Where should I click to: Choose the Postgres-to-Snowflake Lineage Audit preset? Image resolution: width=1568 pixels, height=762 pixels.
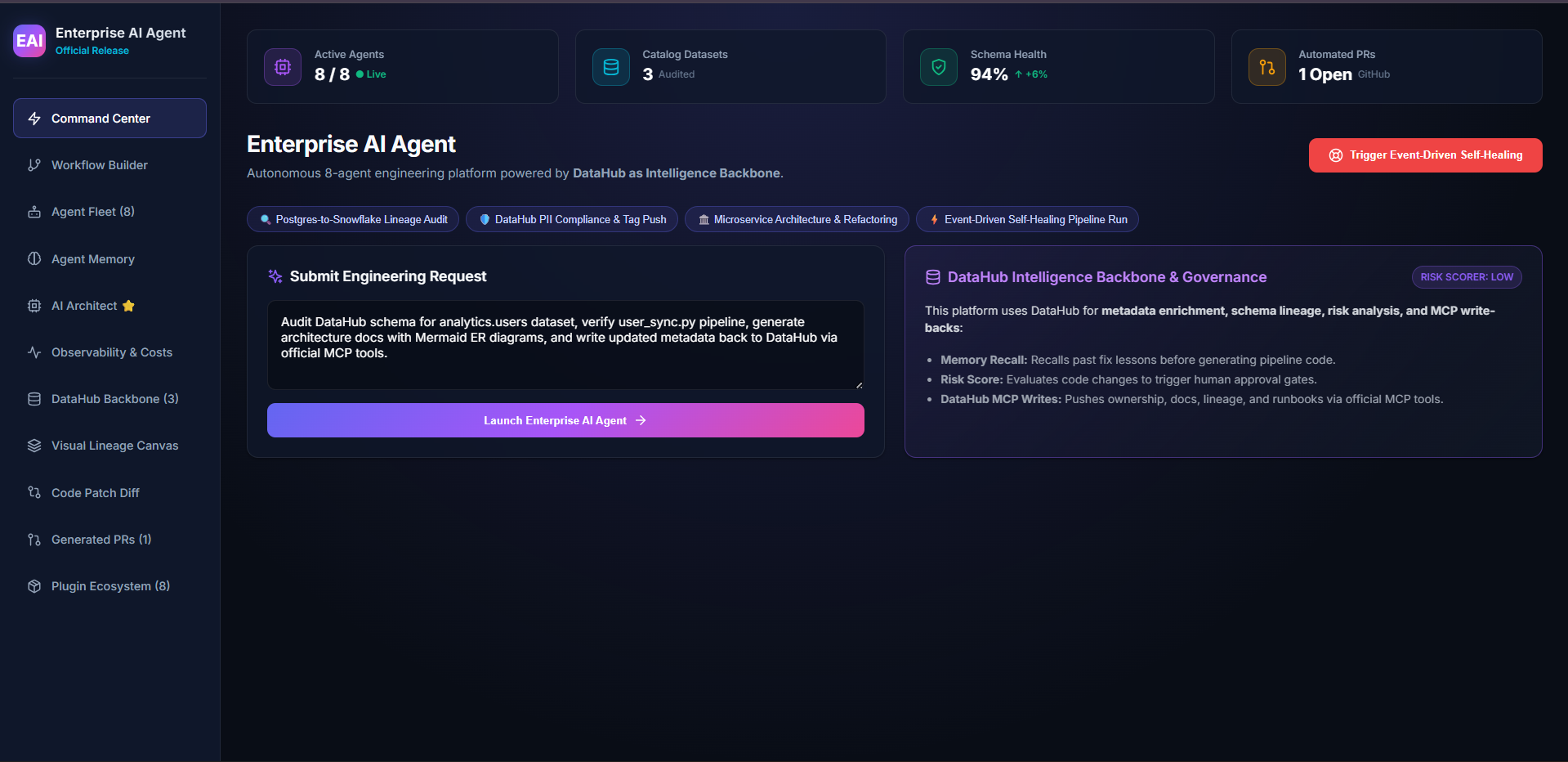point(353,219)
